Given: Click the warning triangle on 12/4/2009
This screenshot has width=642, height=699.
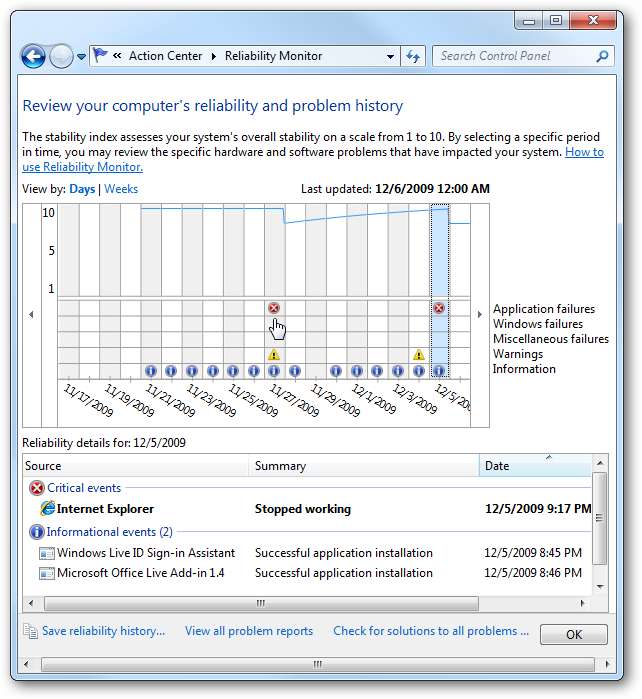Looking at the screenshot, I should pyautogui.click(x=419, y=355).
